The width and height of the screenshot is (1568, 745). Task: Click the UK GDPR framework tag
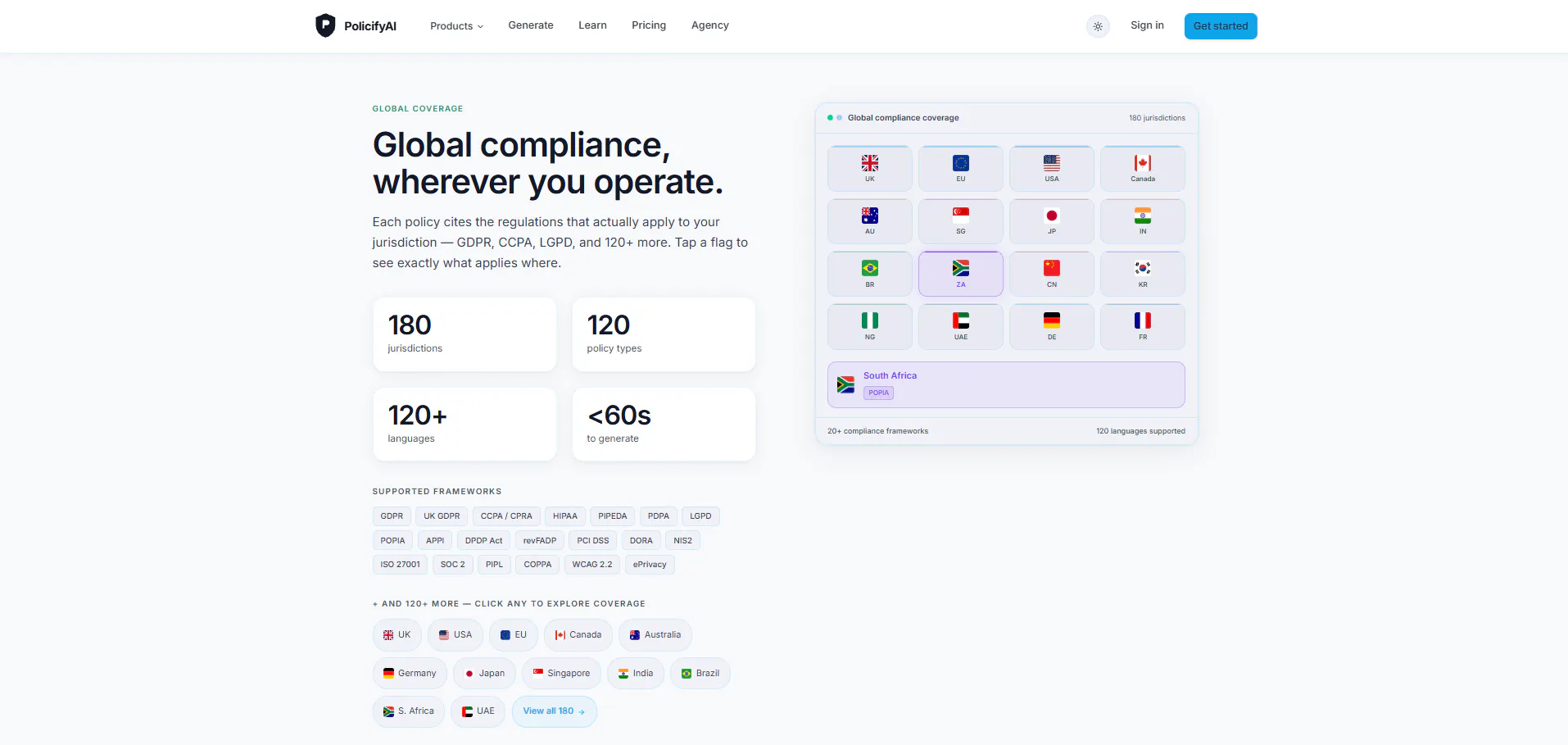click(442, 516)
